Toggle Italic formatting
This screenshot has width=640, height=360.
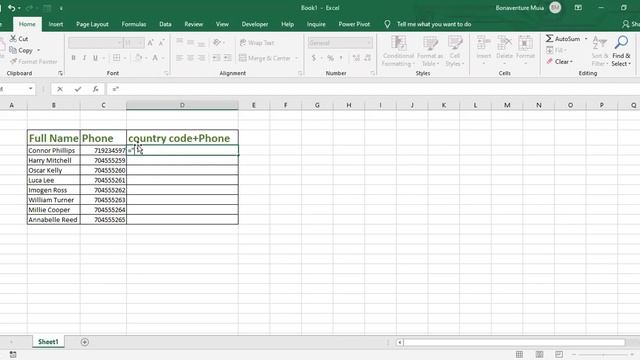coord(84,58)
